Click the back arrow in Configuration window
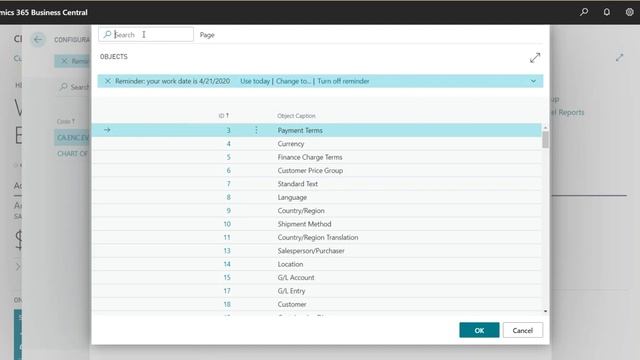This screenshot has width=640, height=360. point(38,40)
